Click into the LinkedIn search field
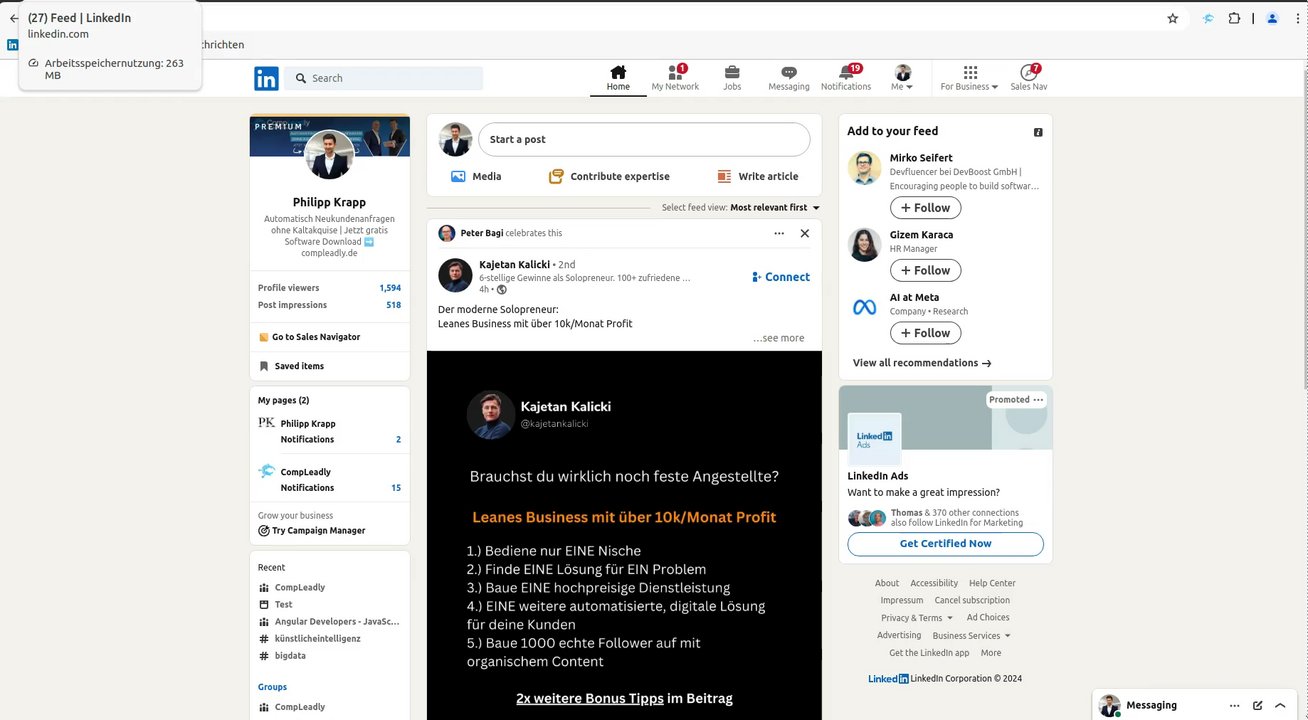1308x720 pixels. [383, 78]
